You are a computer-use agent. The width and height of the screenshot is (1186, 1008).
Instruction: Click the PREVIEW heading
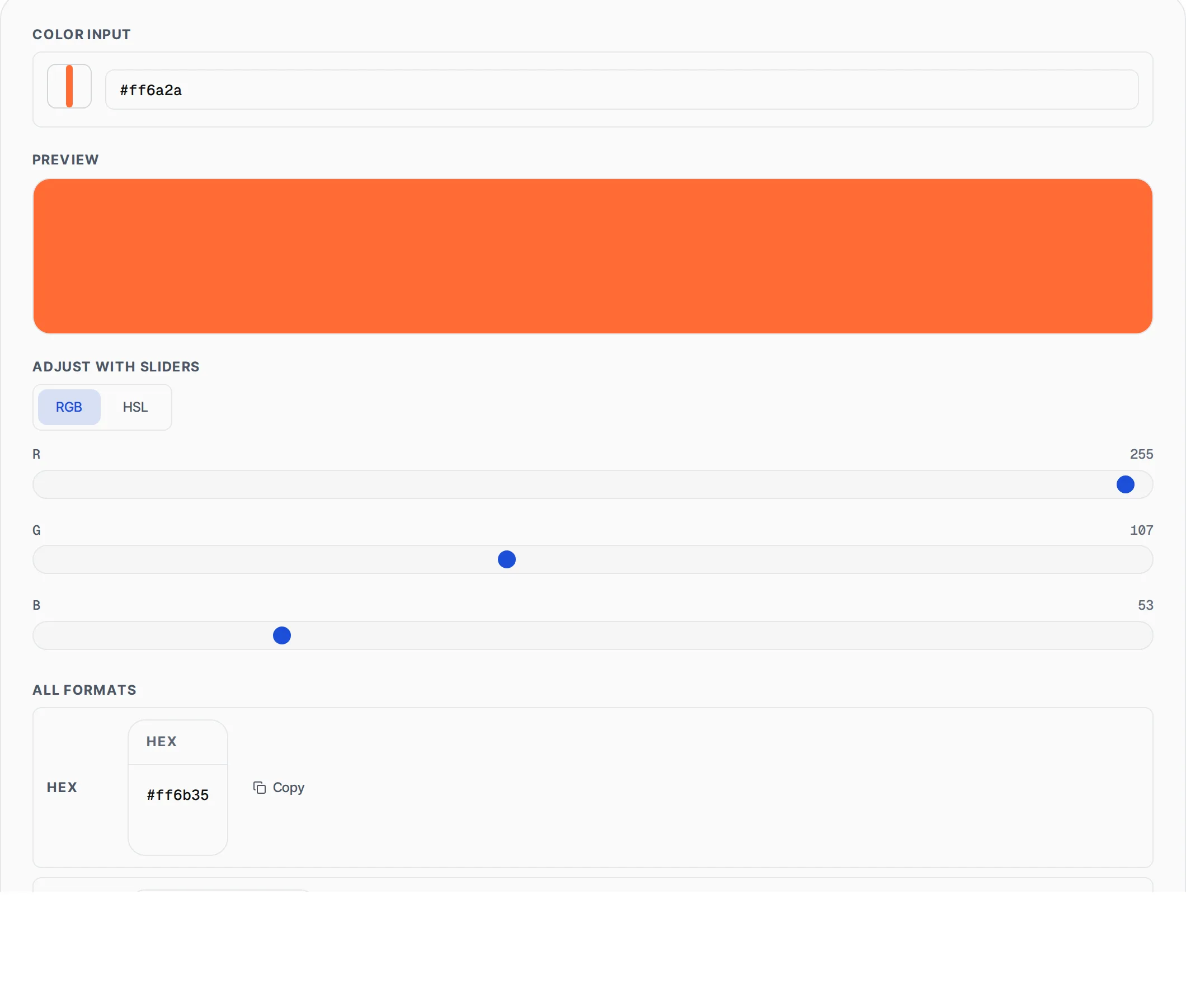pyautogui.click(x=65, y=160)
